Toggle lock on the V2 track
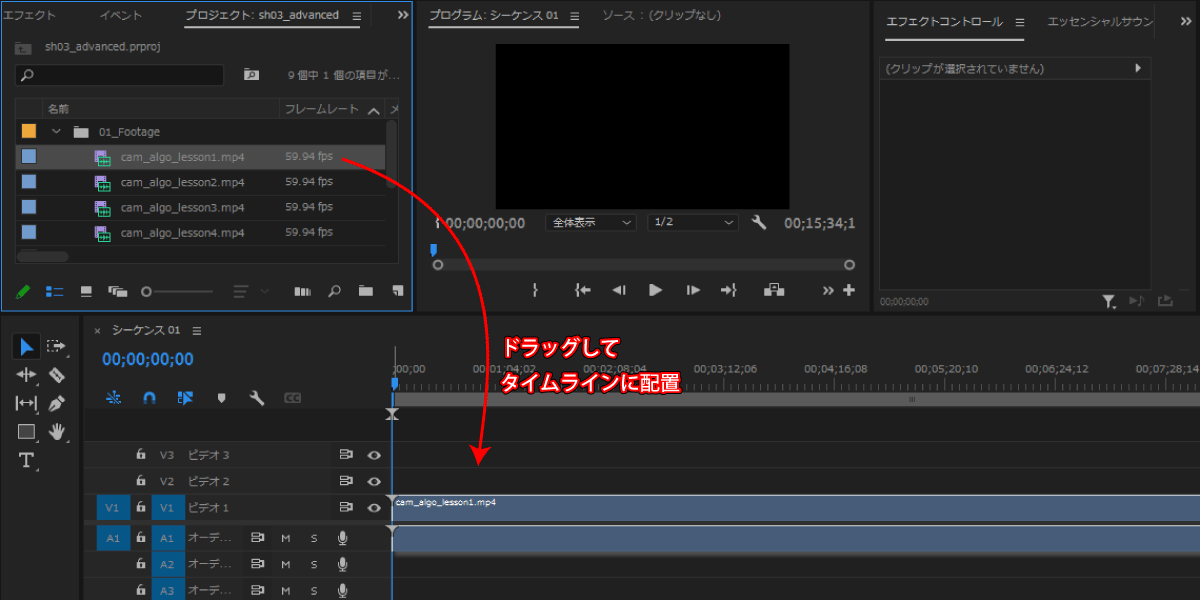Image resolution: width=1200 pixels, height=600 pixels. [141, 481]
